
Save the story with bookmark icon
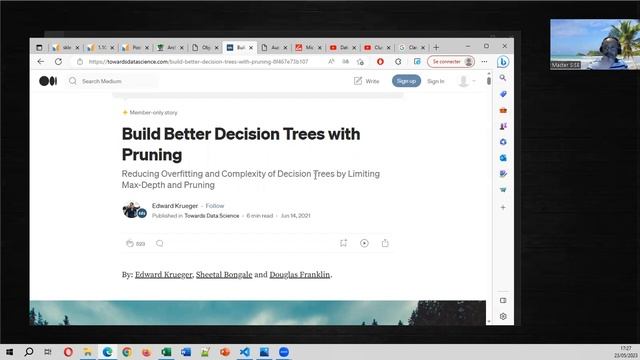click(343, 243)
